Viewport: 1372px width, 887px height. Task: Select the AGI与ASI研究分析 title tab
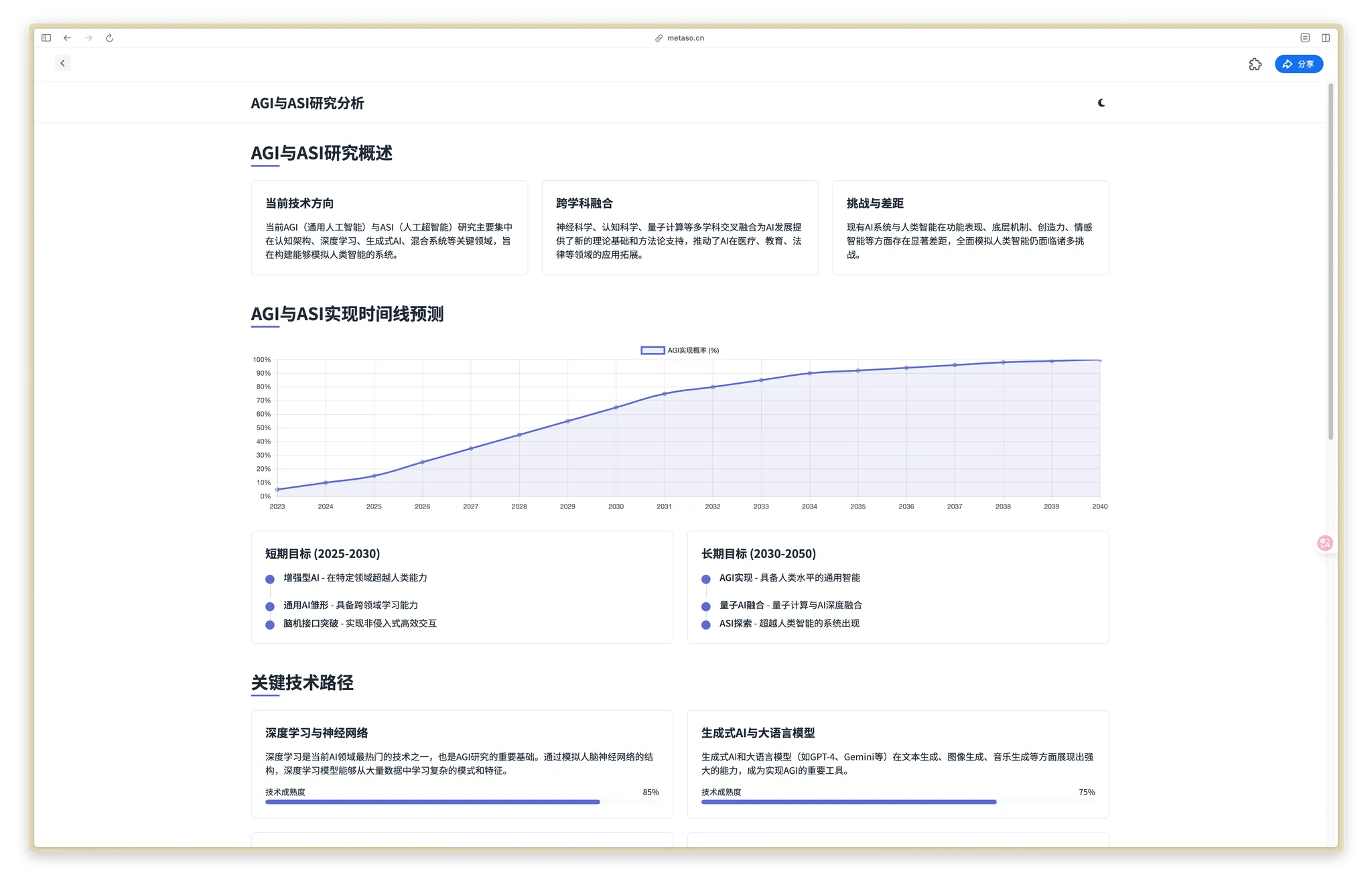click(x=307, y=103)
